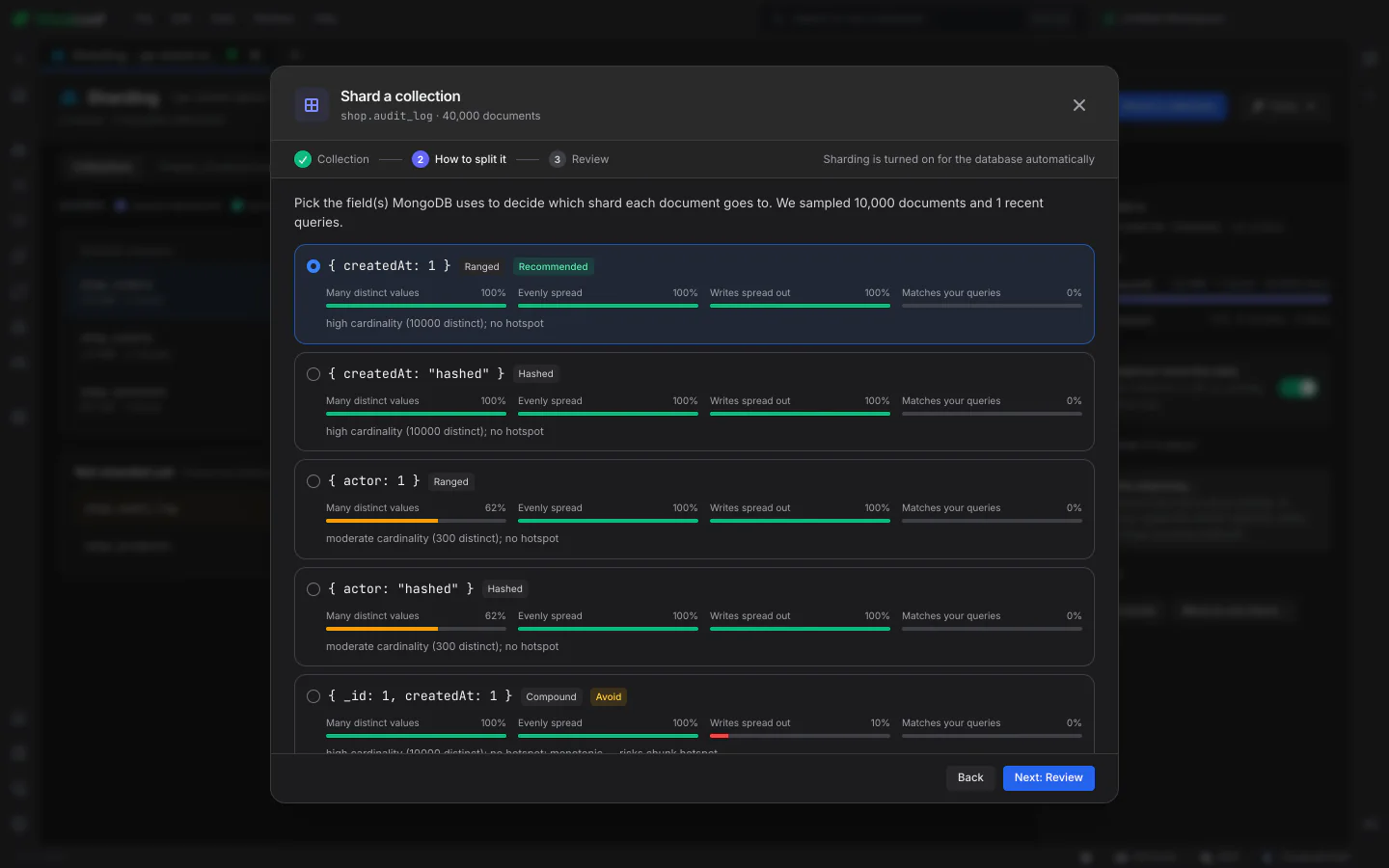The image size is (1389, 868).
Task: Click the "shop.audit_log · 40,000 documents" subtitle
Action: pyautogui.click(x=441, y=116)
